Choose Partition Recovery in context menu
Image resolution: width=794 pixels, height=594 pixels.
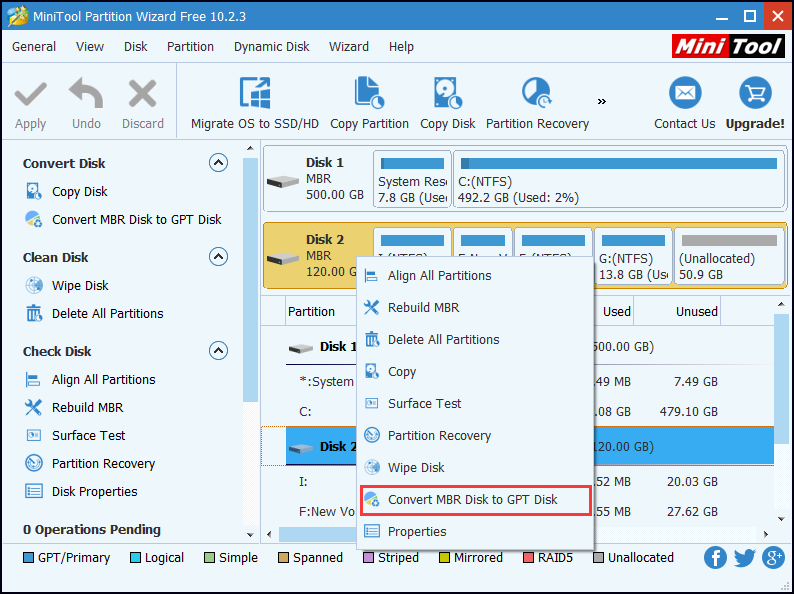coord(475,435)
